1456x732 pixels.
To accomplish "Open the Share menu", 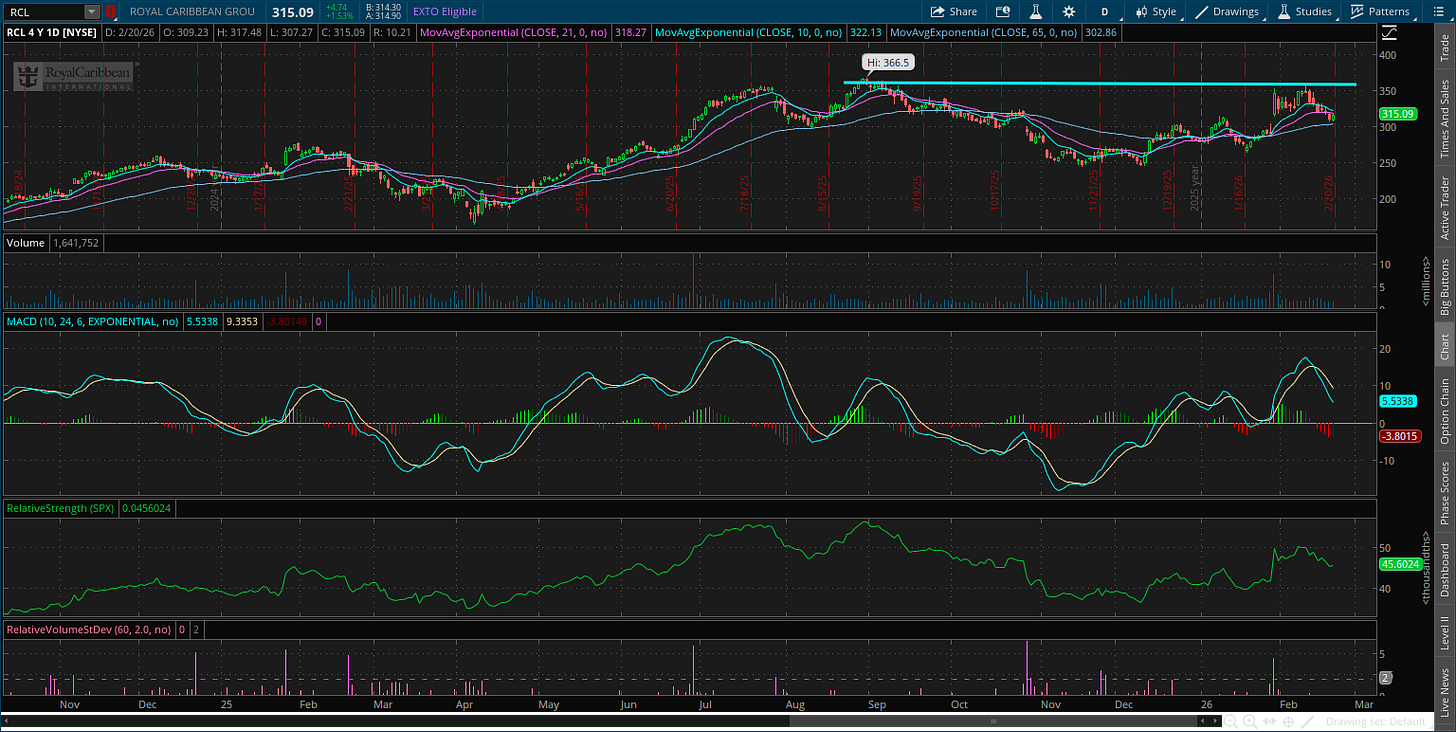I will pyautogui.click(x=953, y=12).
